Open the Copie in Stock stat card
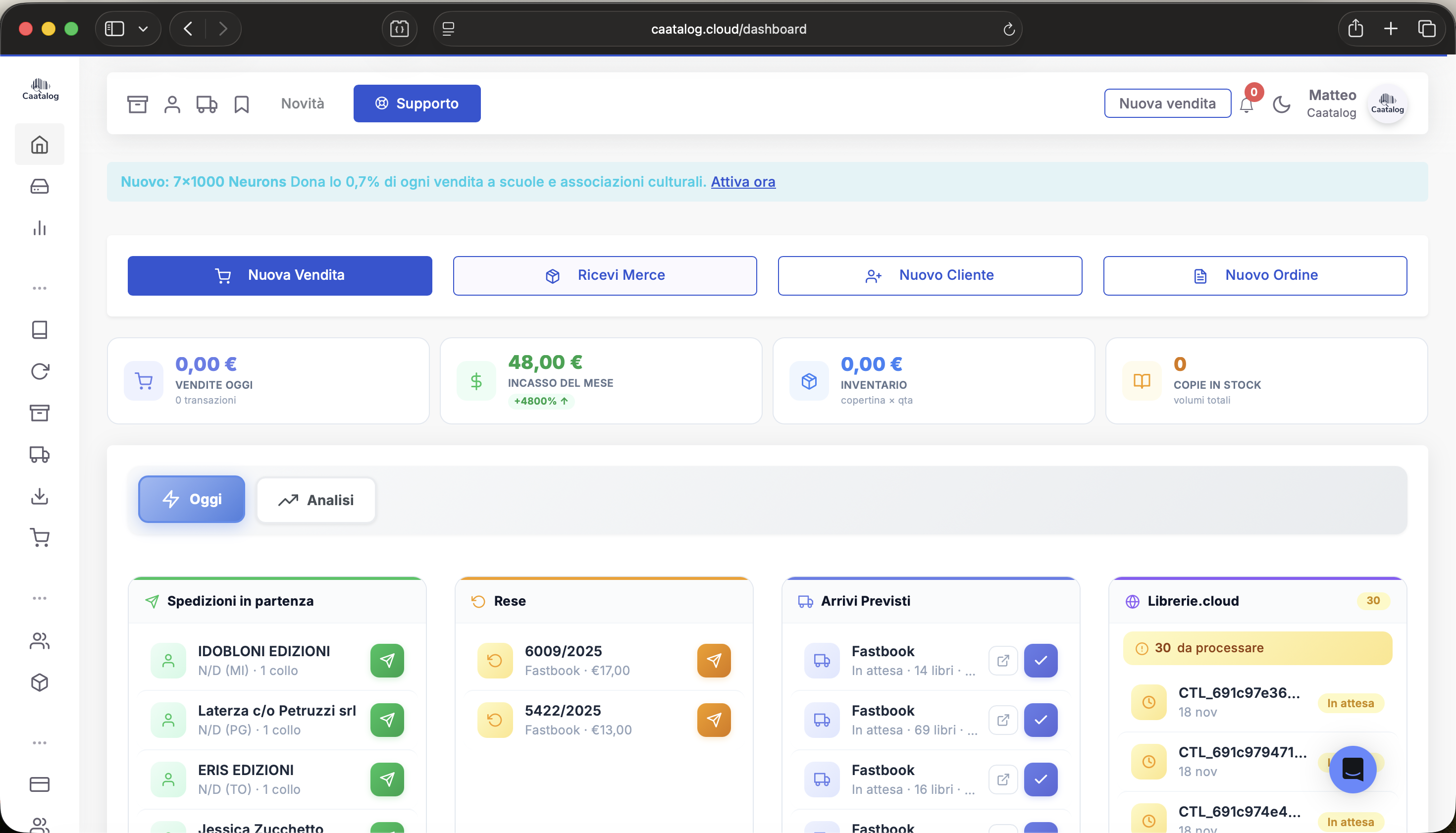1456x833 pixels. click(1267, 380)
